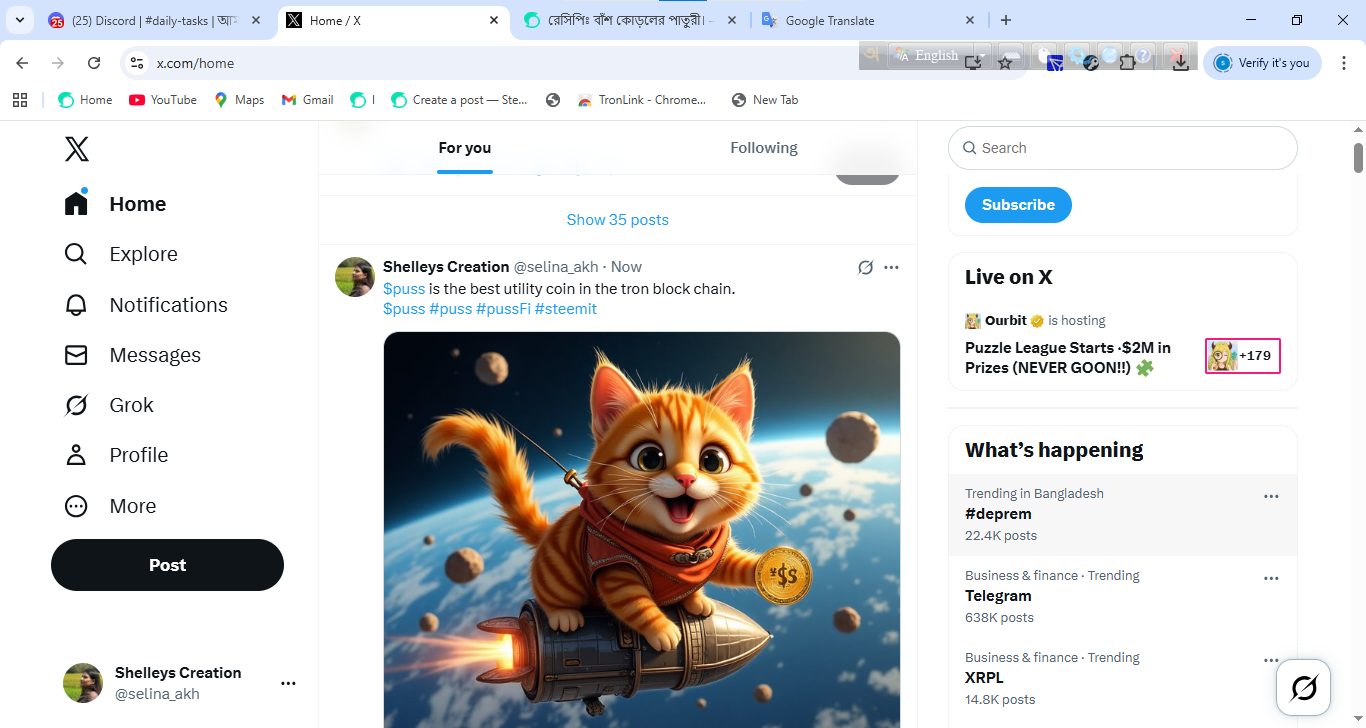Viewport: 1366px width, 728px height.
Task: Open the XRPL trending topic
Action: point(1123,679)
